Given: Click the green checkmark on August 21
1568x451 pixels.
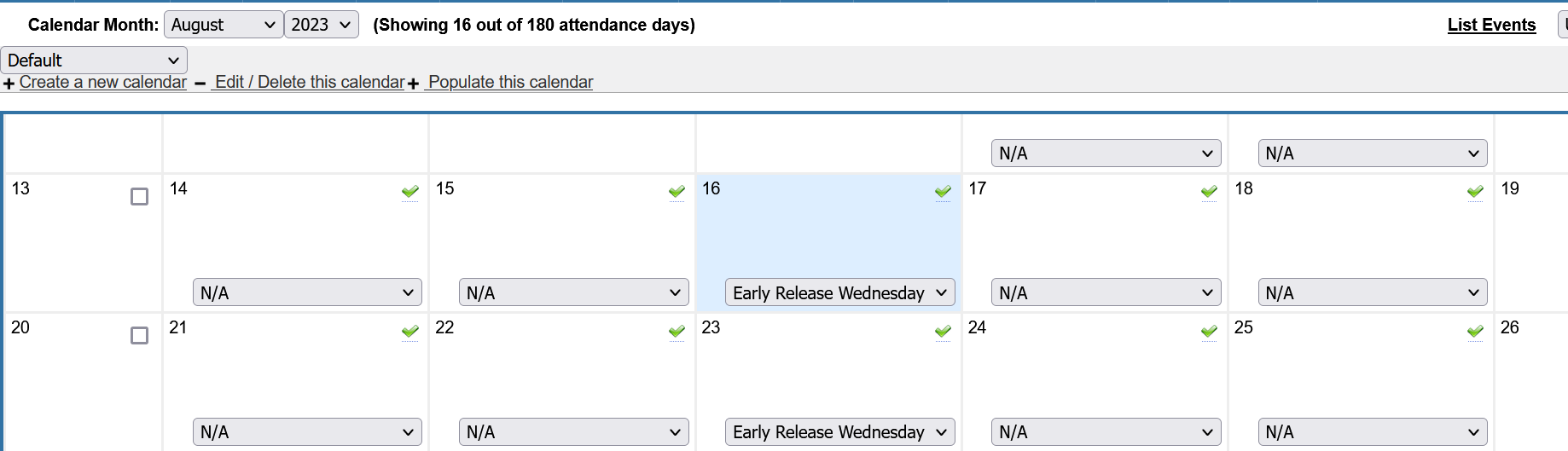Looking at the screenshot, I should click(x=410, y=331).
